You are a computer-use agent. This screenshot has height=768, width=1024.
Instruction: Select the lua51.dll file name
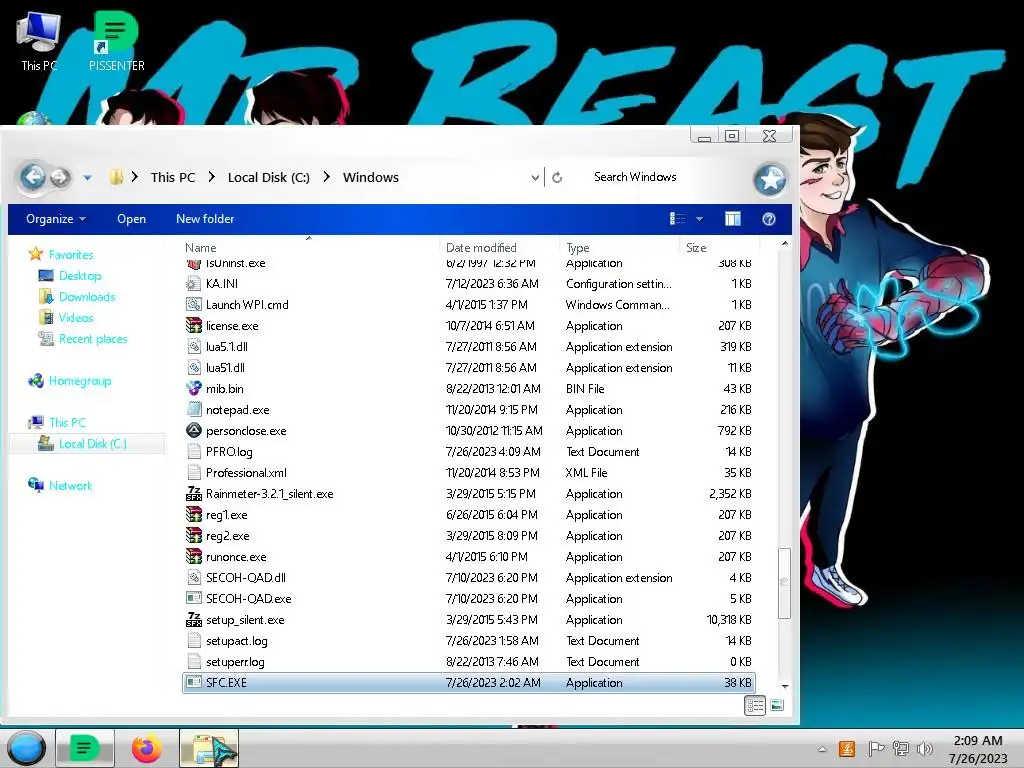pos(225,368)
